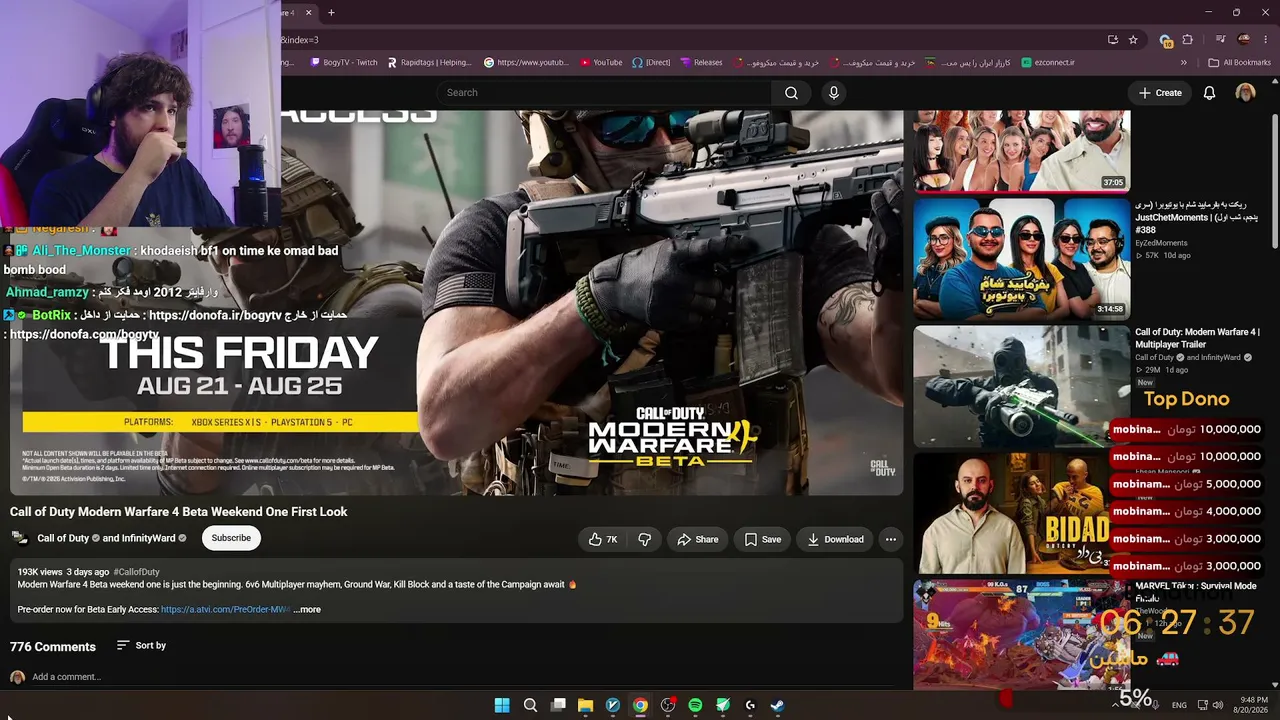1280x720 pixels.
Task: Open Windows taskbar search
Action: tap(530, 705)
